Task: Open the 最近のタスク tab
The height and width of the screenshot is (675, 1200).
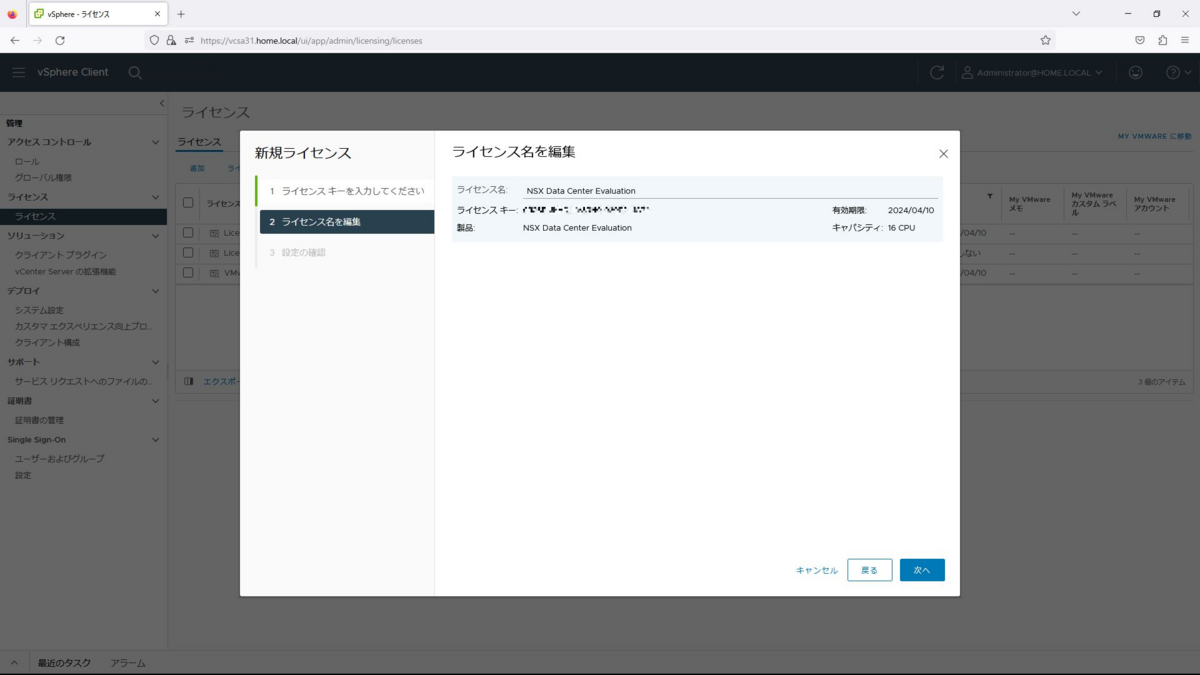Action: click(x=64, y=663)
